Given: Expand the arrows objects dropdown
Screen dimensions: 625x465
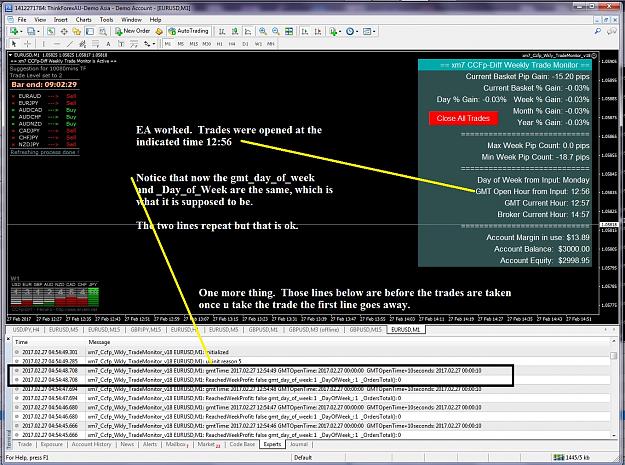Looking at the screenshot, I should point(154,44).
